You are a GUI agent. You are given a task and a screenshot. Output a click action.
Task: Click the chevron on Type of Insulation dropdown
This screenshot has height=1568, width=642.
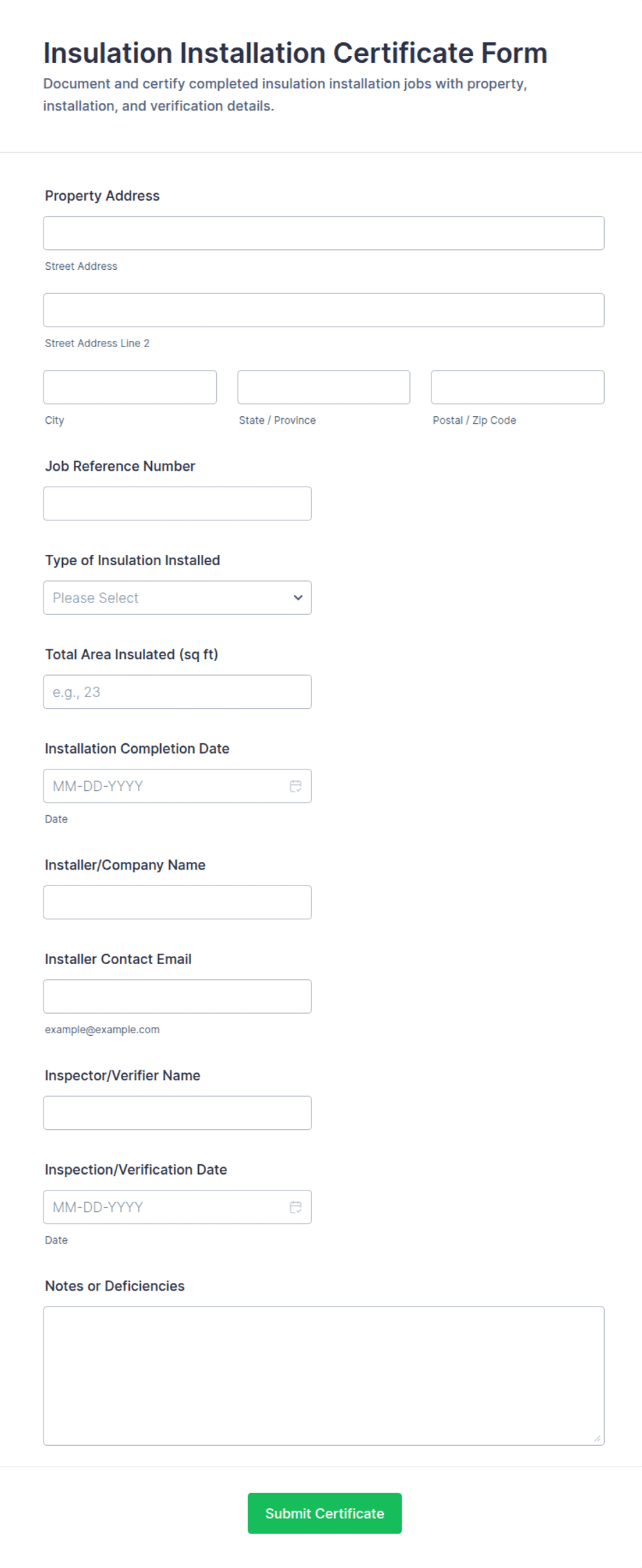(x=297, y=598)
